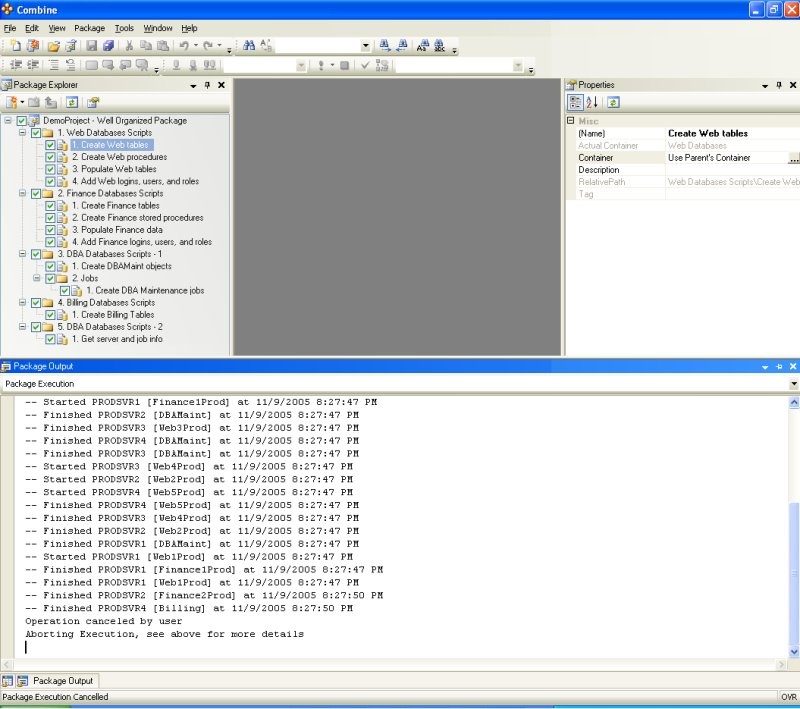
Task: Click the New document toolbar icon
Action: (15, 46)
